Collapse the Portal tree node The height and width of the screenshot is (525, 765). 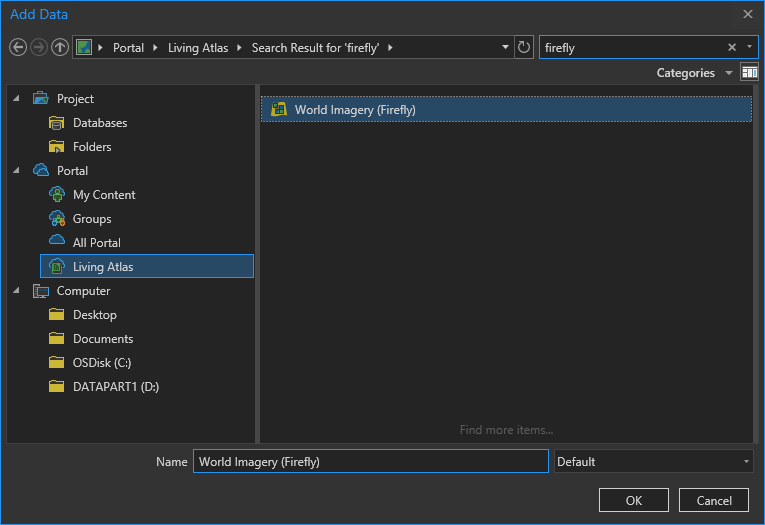click(x=16, y=171)
